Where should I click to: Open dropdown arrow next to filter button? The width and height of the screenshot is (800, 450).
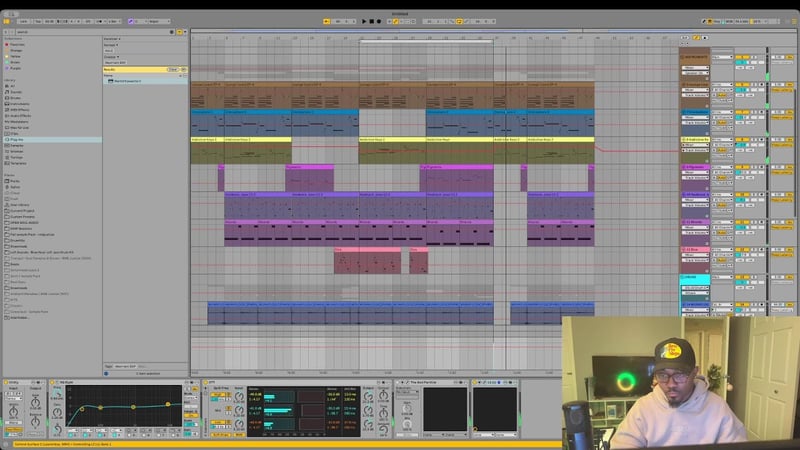click(x=185, y=32)
